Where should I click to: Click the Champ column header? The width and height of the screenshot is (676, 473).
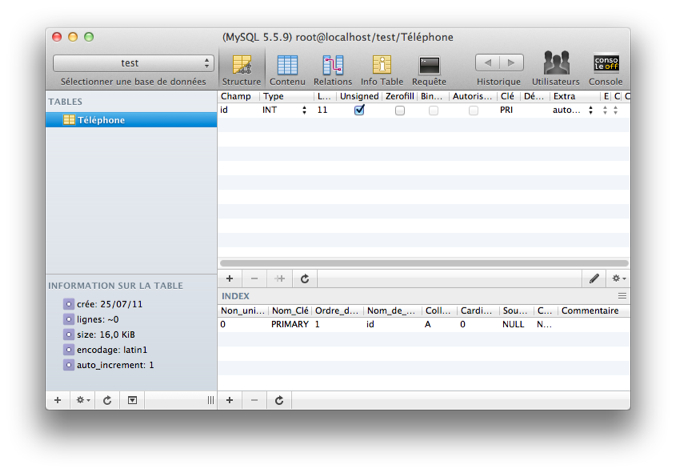click(x=236, y=96)
